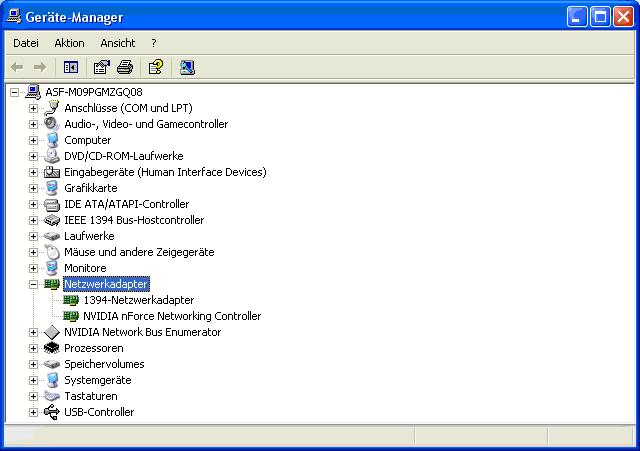This screenshot has width=640, height=451.
Task: Select the USB-Controller label
Action: 99,412
